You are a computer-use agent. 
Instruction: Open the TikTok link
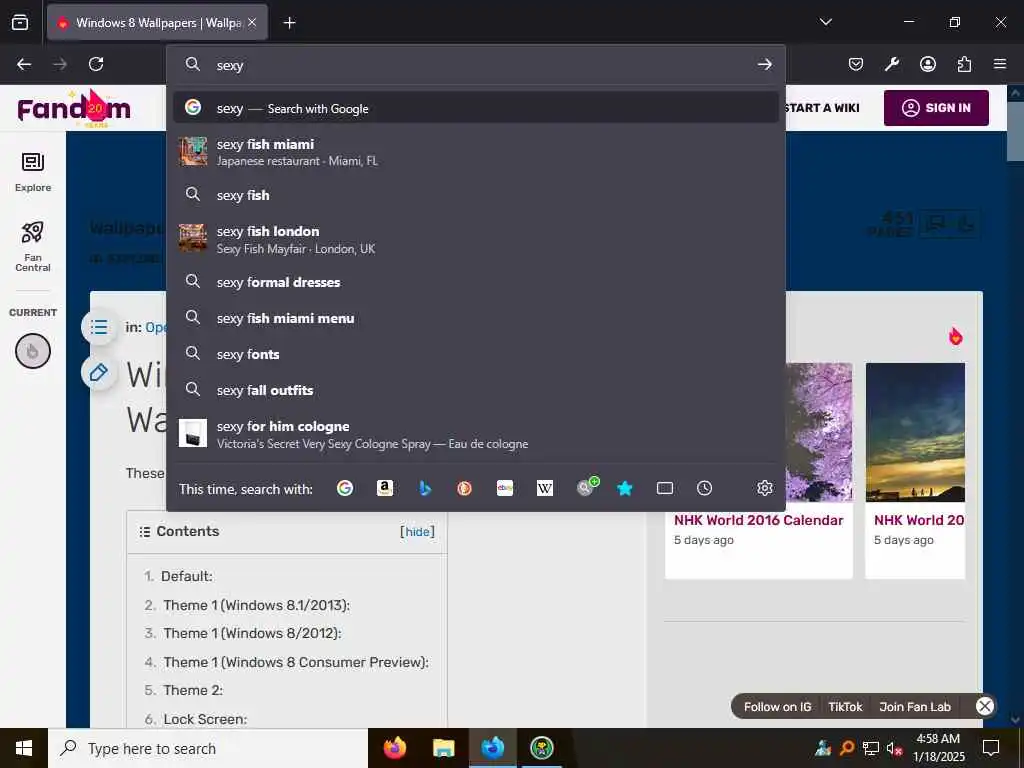click(x=845, y=707)
